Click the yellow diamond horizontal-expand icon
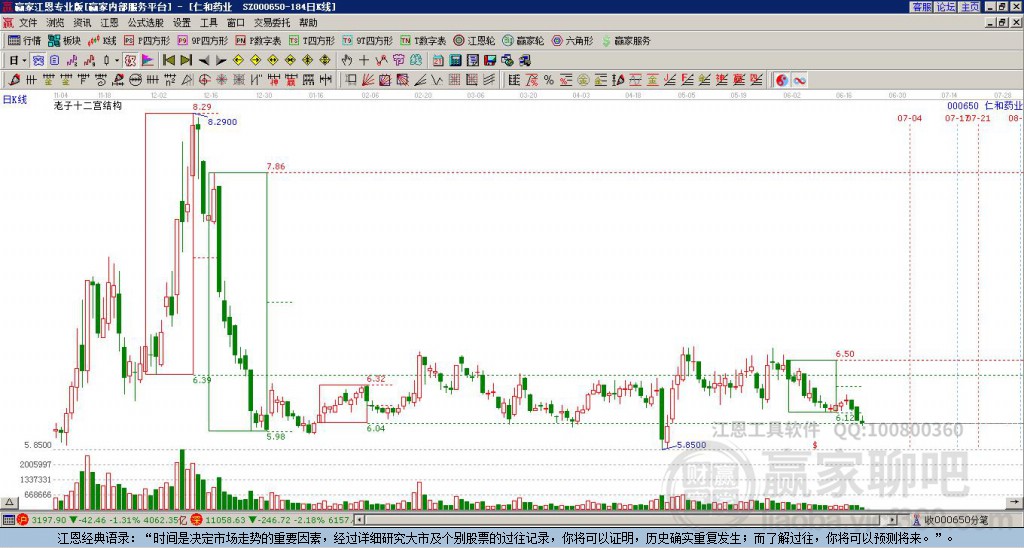Viewport: 1024px width, 548px height. pyautogui.click(x=272, y=61)
